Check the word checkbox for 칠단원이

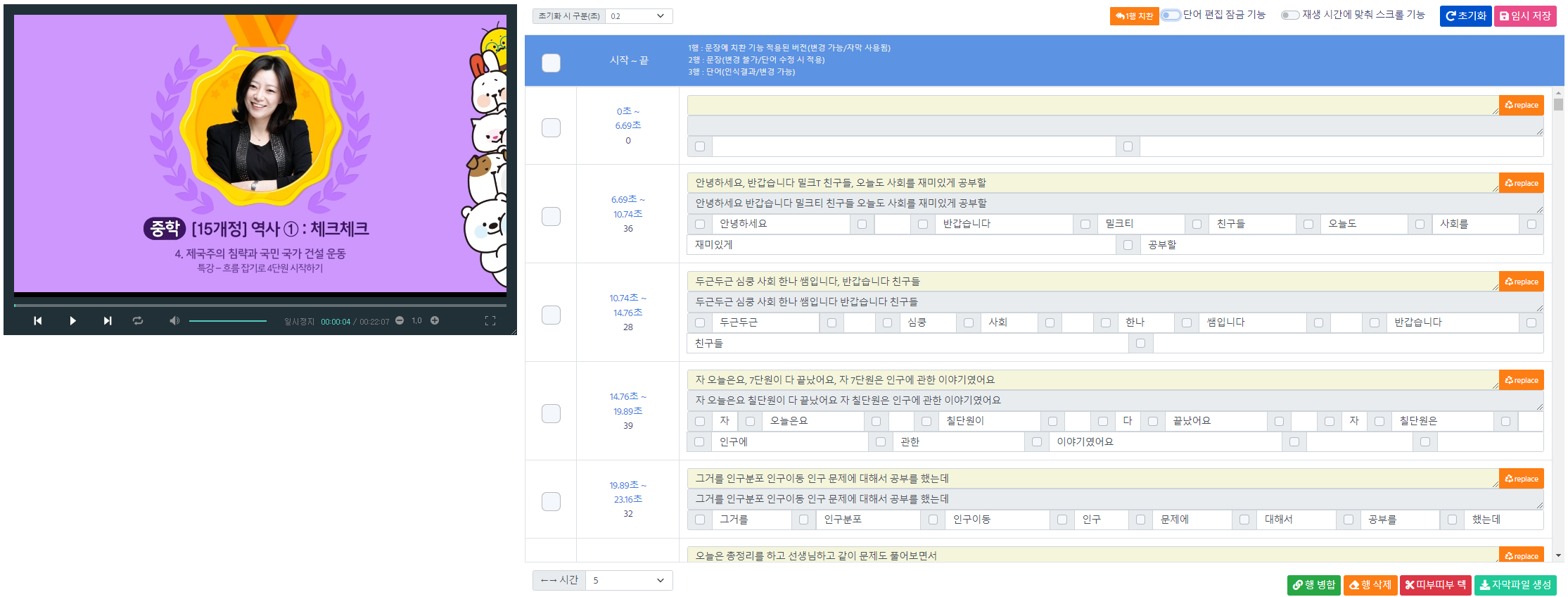tap(926, 421)
